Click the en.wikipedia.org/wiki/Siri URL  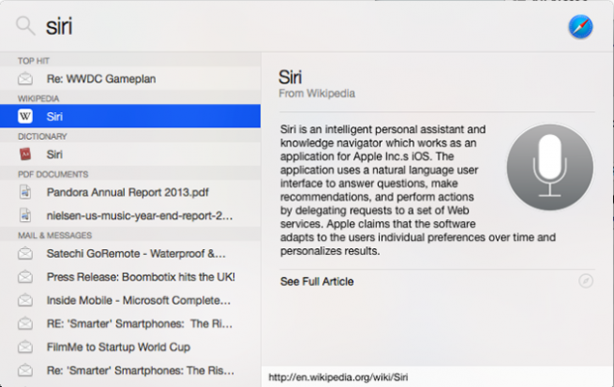(338, 377)
